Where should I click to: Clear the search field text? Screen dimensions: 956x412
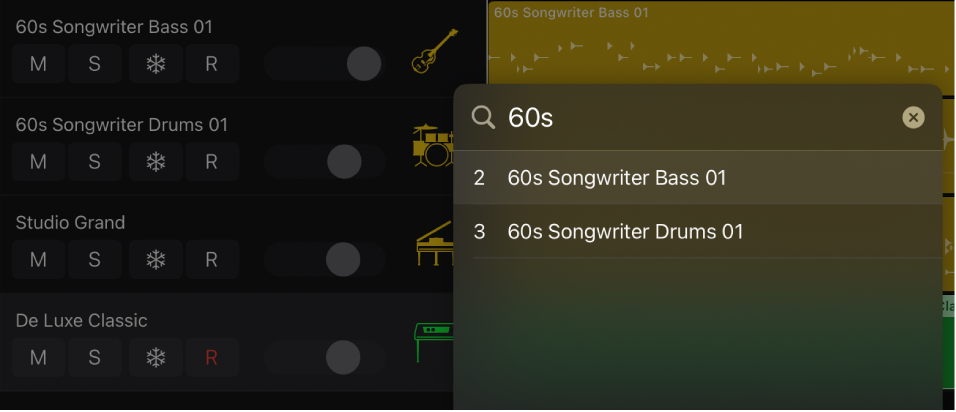913,118
